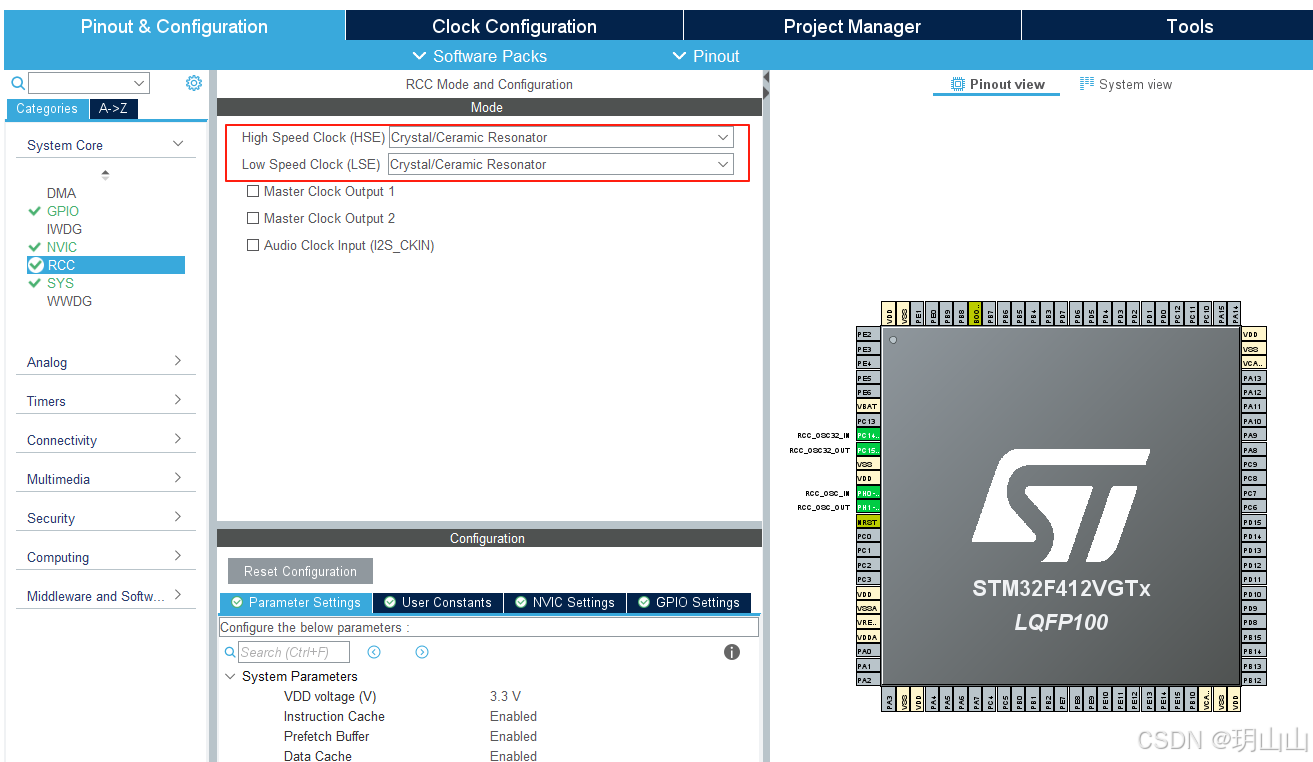Switch to the Clock Configuration tab
Image resolution: width=1313 pixels, height=762 pixels.
click(513, 26)
